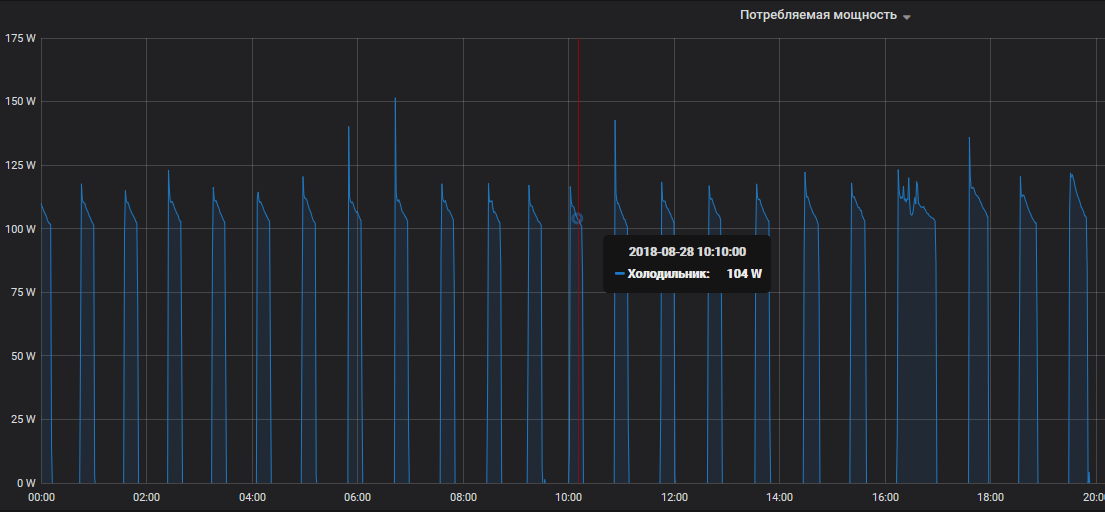This screenshot has height=512, width=1105.
Task: Click the 06:00 time axis label
Action: pos(357,497)
